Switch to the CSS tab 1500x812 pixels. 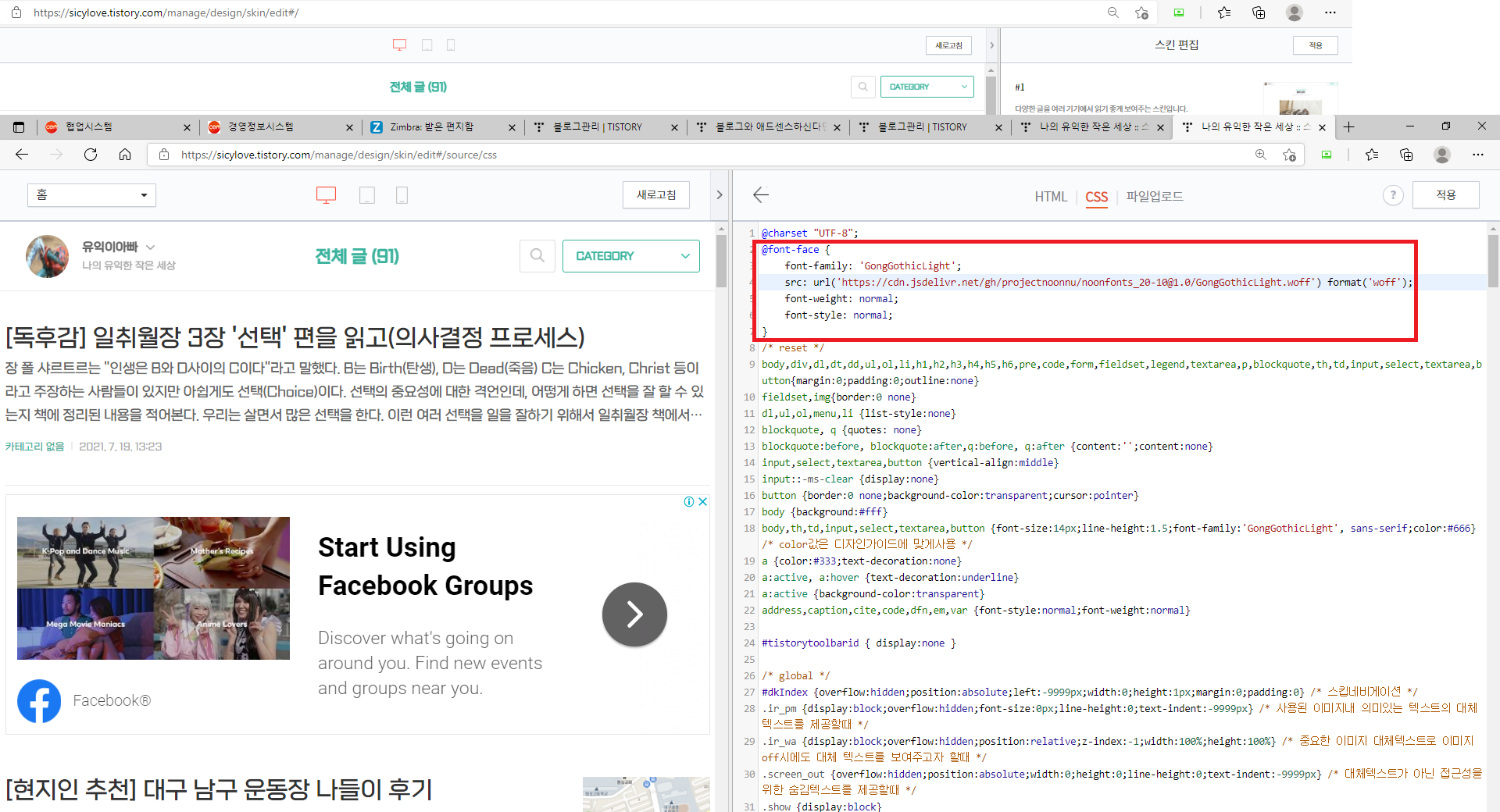(1097, 197)
